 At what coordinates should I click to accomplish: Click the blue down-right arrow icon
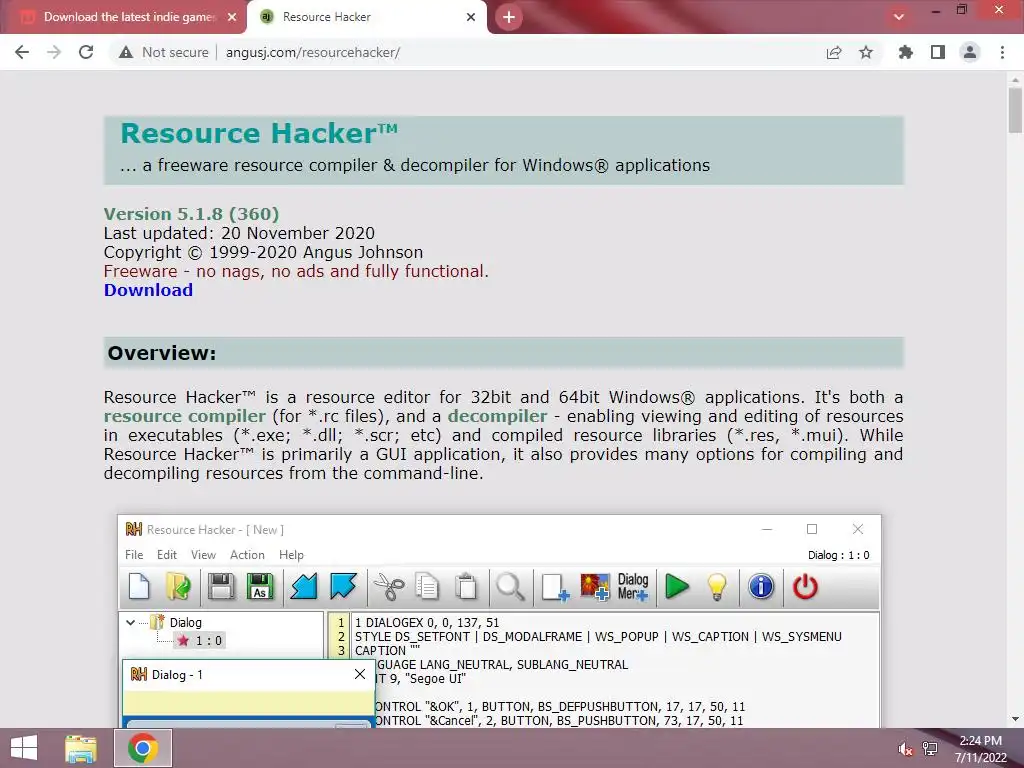point(344,586)
